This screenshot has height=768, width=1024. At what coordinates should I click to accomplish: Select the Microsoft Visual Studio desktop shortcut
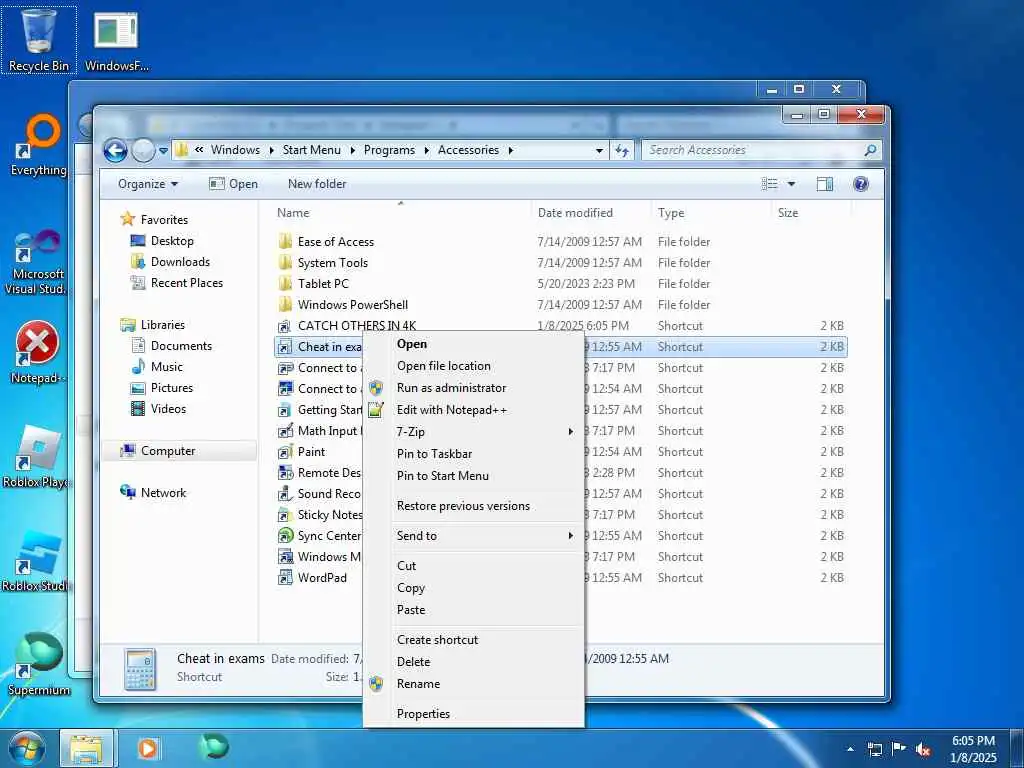point(37,261)
